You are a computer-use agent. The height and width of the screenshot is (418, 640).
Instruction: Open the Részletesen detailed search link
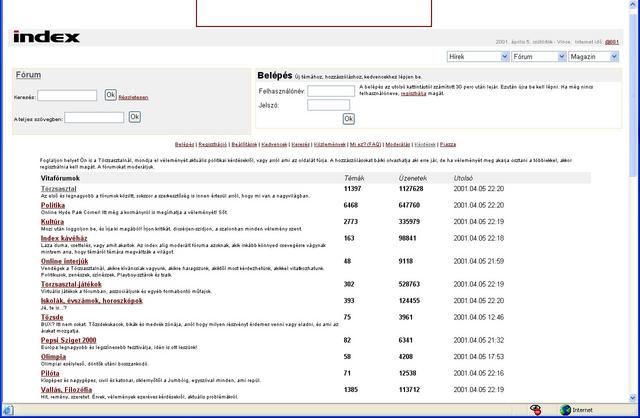pos(133,98)
